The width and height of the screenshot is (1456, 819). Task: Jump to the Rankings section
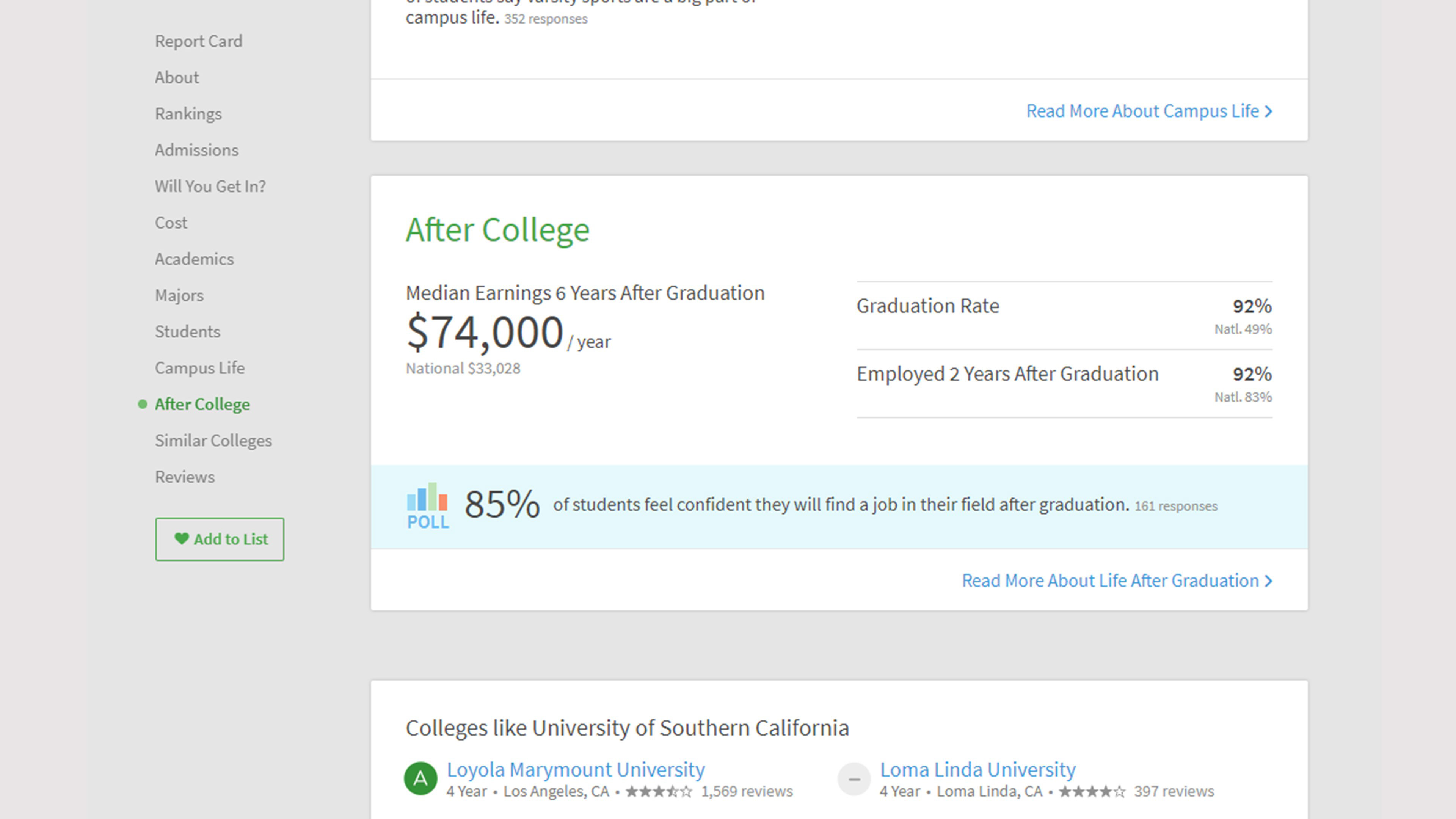coord(188,114)
